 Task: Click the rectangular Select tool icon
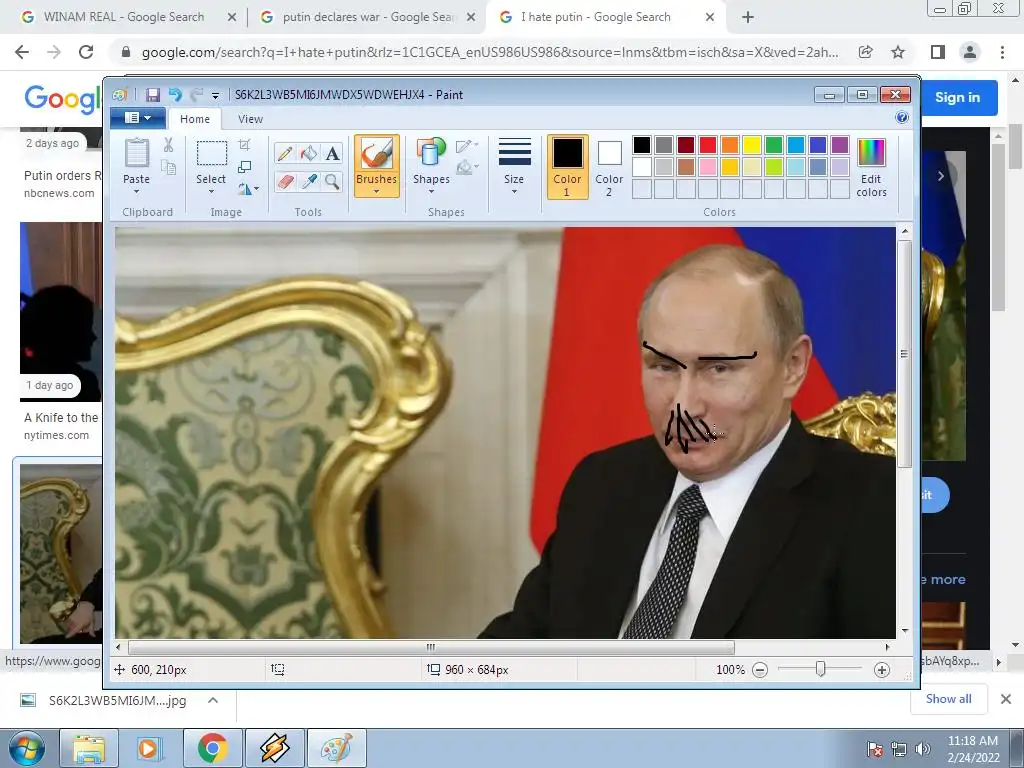pyautogui.click(x=212, y=153)
